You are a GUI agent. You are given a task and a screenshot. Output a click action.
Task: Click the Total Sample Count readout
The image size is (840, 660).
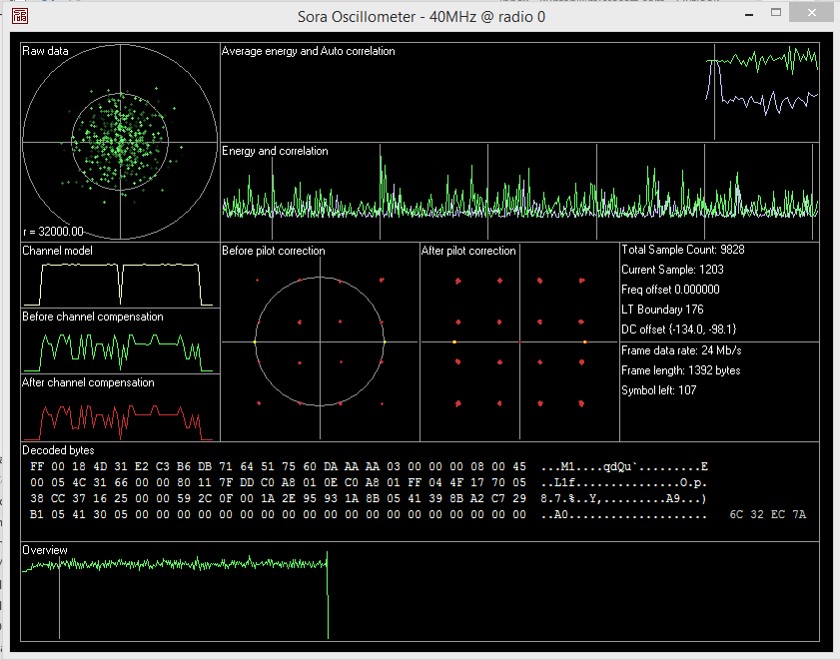[683, 250]
